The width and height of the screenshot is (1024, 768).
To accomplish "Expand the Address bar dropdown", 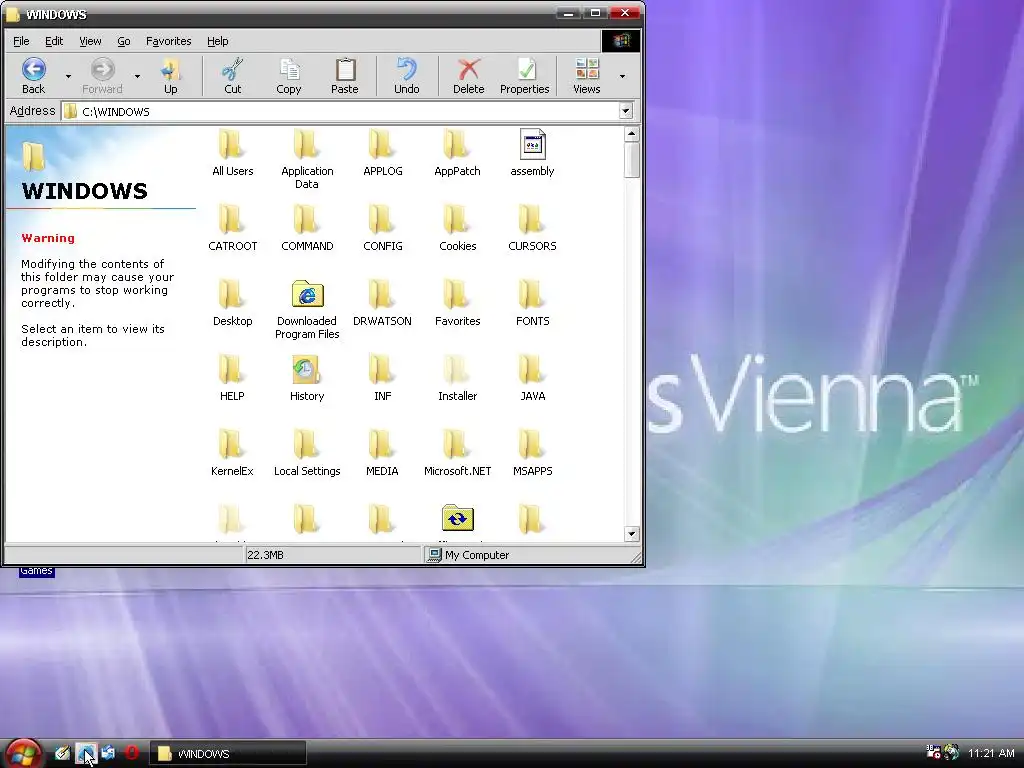I will [x=626, y=111].
